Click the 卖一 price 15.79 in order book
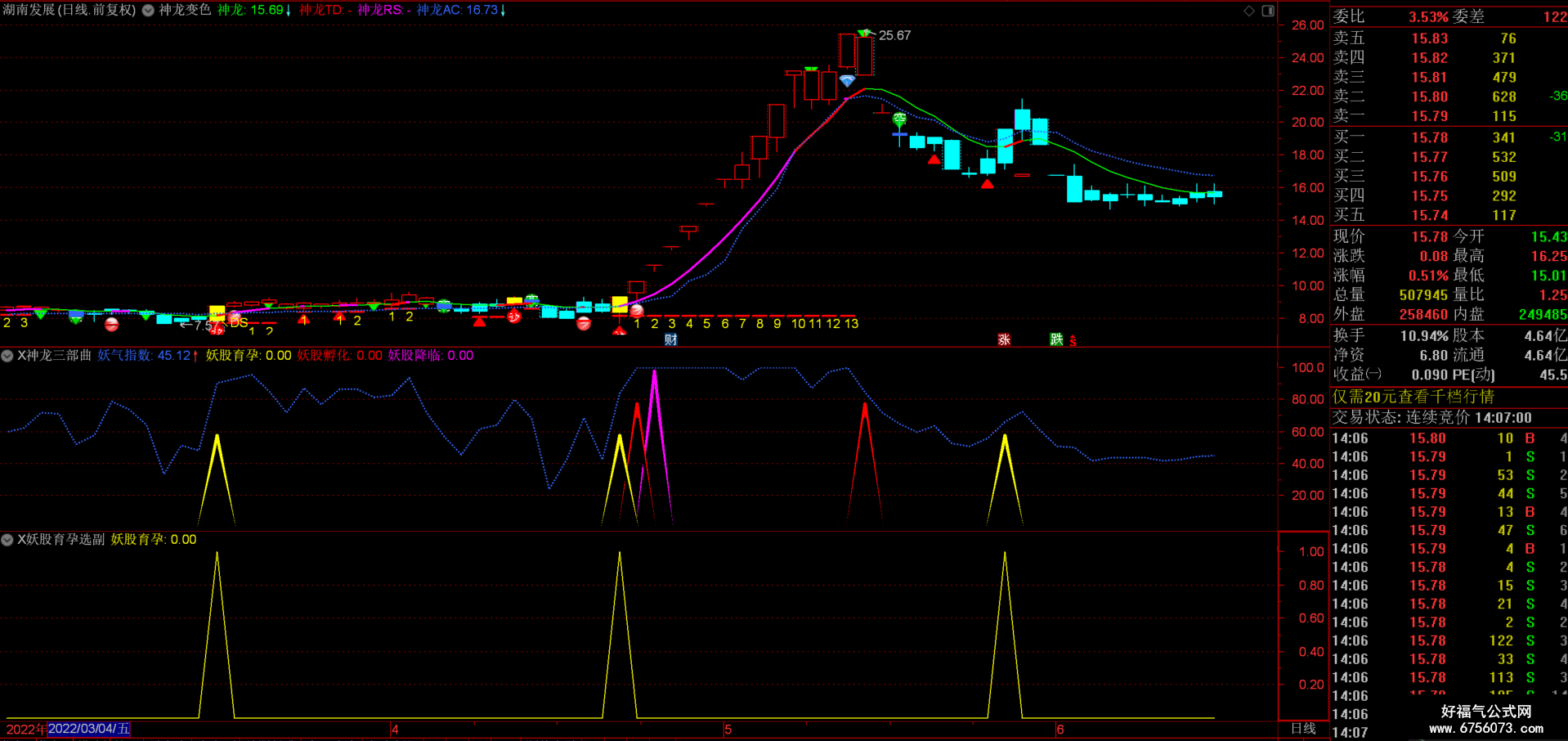This screenshot has width=1568, height=741. point(1429,116)
